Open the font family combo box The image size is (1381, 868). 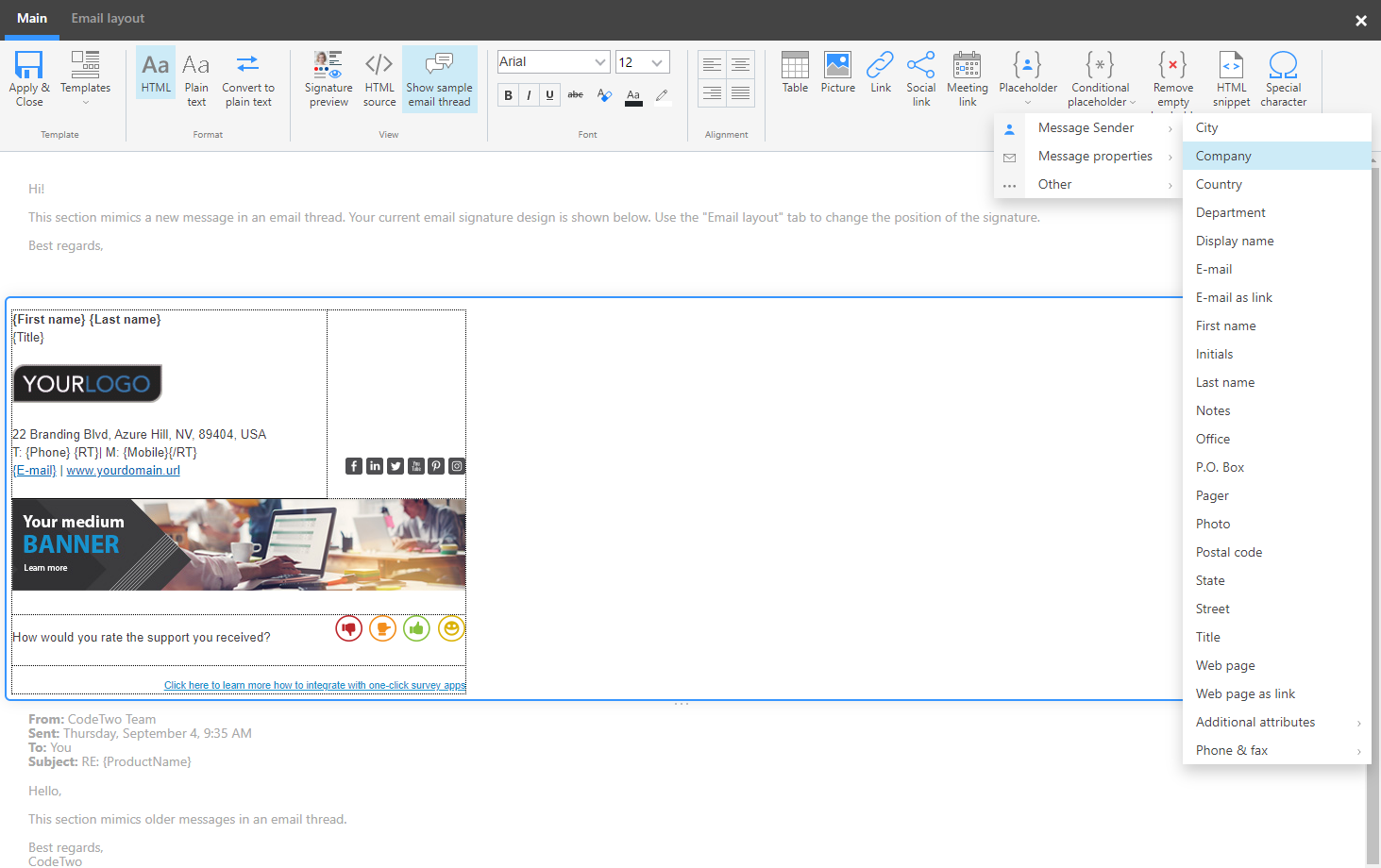point(552,61)
